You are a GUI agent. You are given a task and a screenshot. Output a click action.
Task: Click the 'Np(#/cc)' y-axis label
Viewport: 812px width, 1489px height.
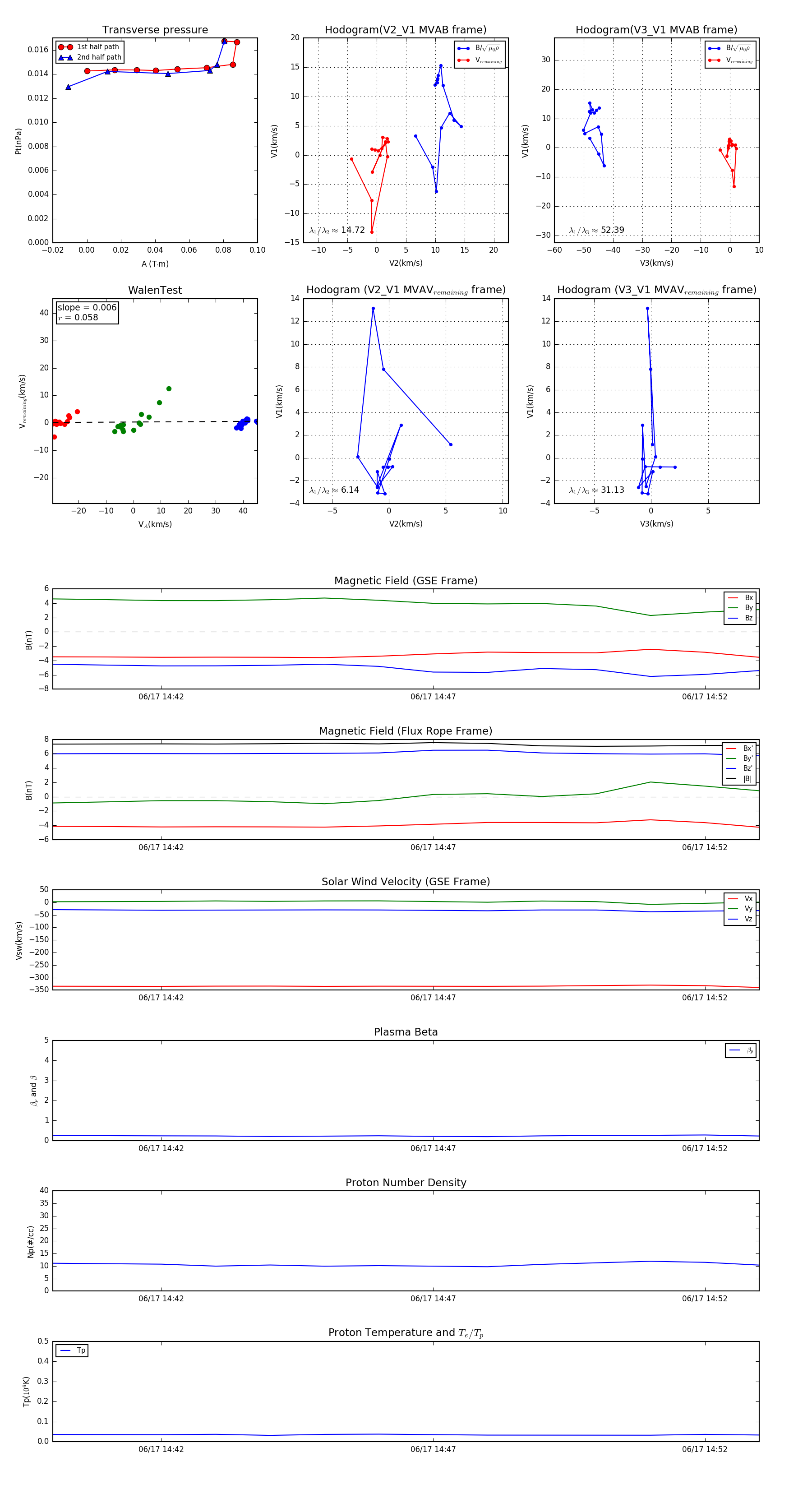tap(31, 1241)
